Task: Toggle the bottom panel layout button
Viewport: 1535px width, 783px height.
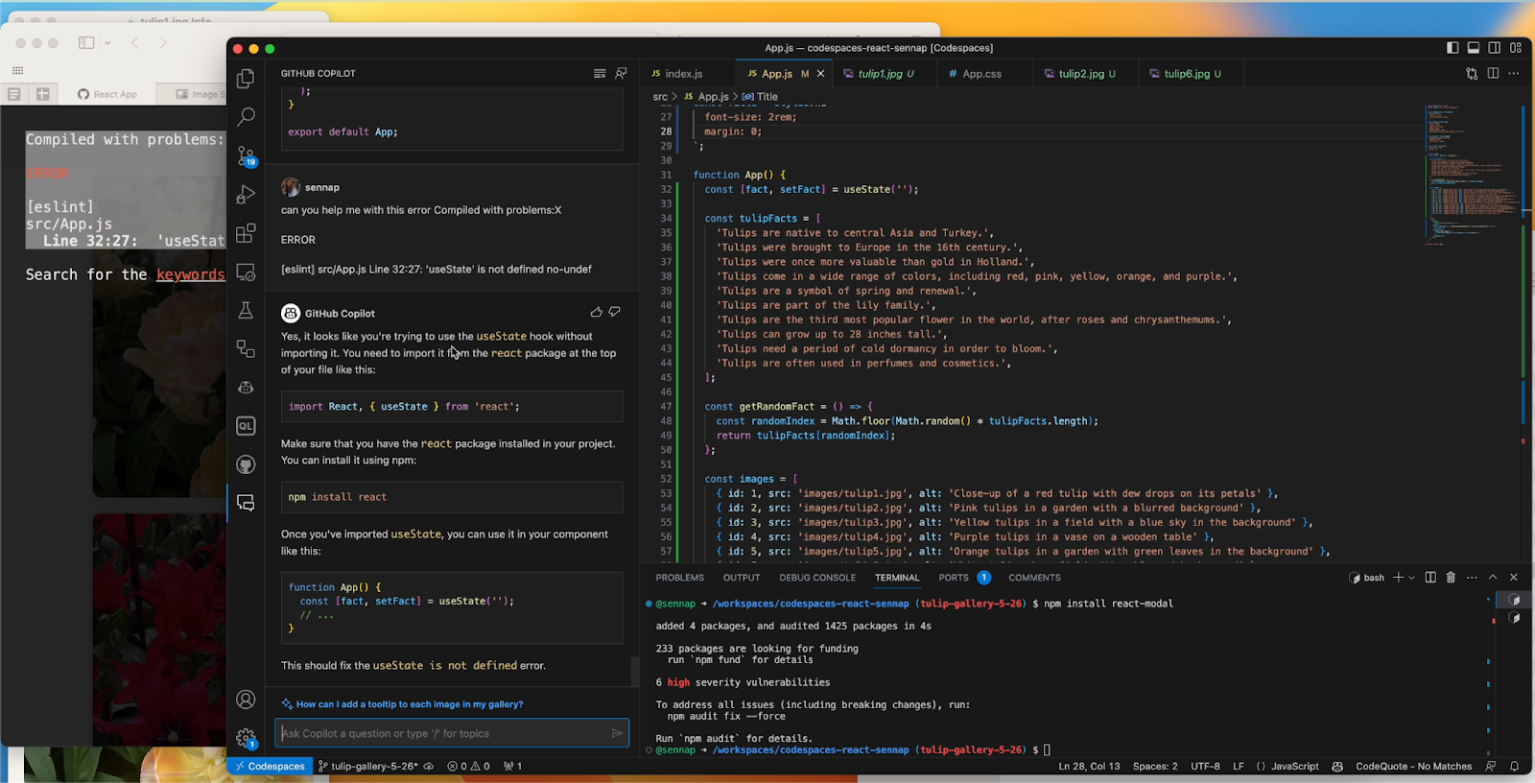Action: 1473,48
